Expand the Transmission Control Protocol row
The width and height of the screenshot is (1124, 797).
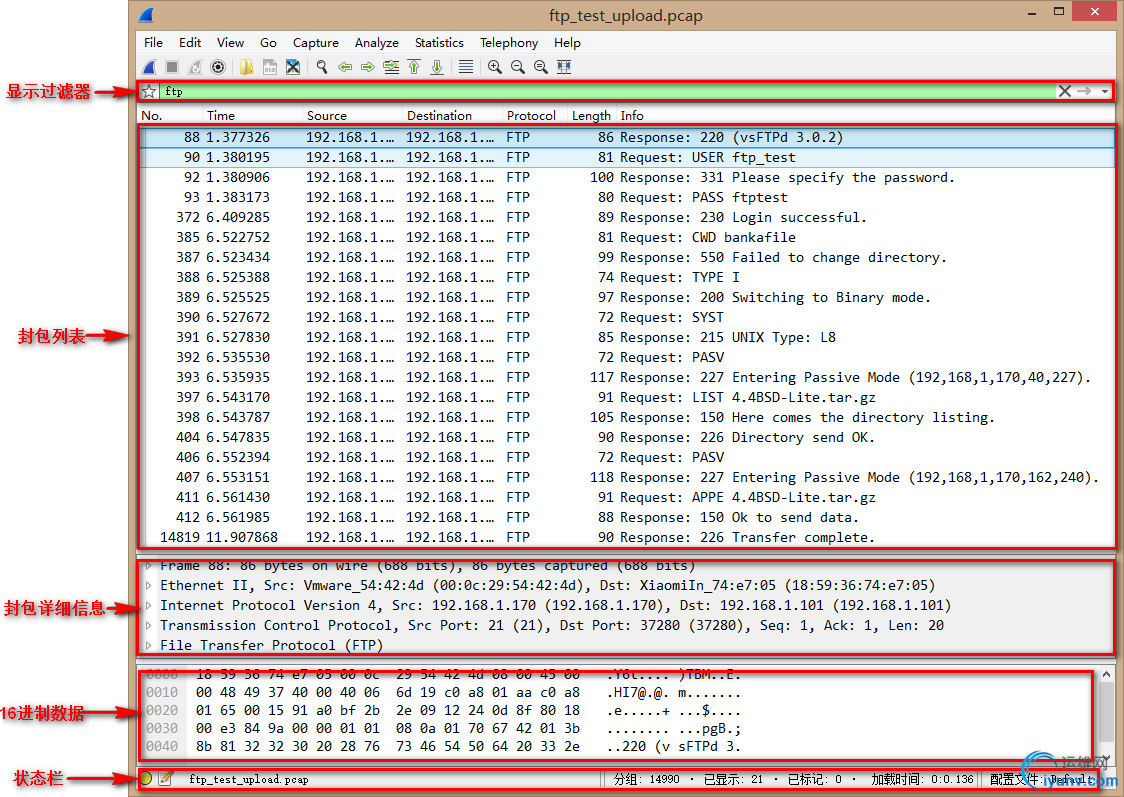pyautogui.click(x=148, y=626)
